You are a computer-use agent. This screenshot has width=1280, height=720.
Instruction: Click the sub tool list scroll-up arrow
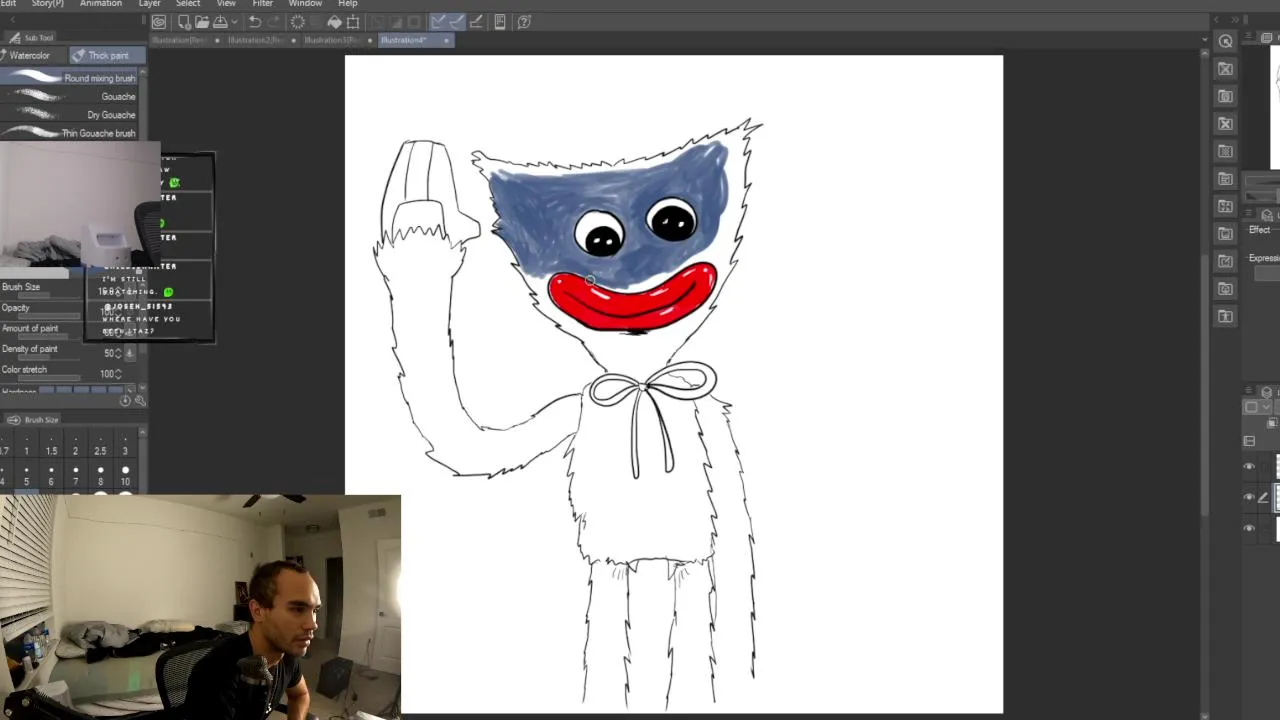tap(143, 73)
